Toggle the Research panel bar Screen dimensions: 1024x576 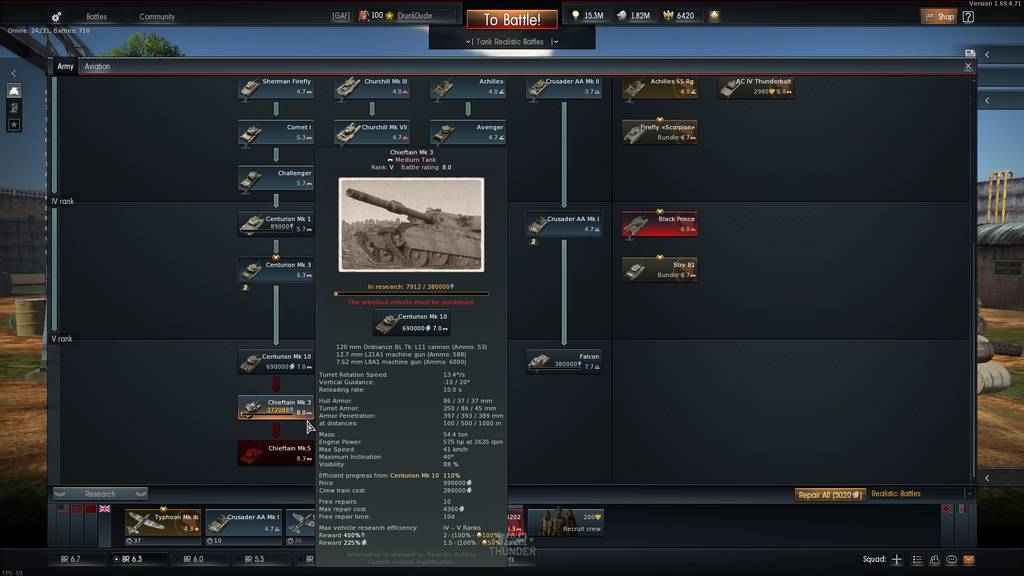click(x=100, y=494)
